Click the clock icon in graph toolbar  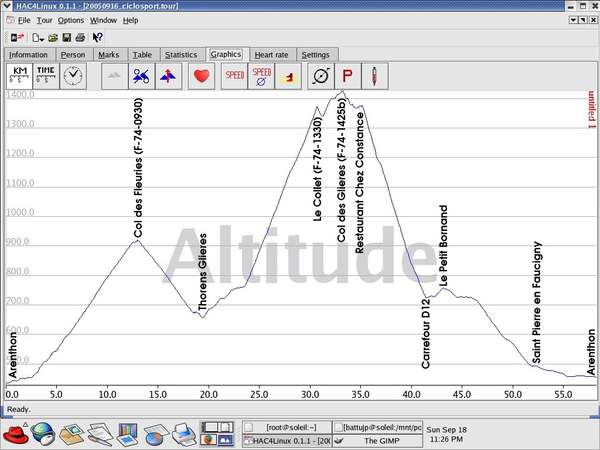coord(73,76)
